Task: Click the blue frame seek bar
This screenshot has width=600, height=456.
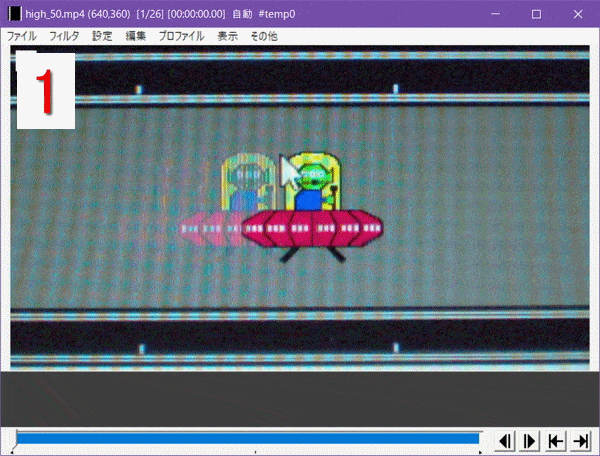Action: point(248,438)
